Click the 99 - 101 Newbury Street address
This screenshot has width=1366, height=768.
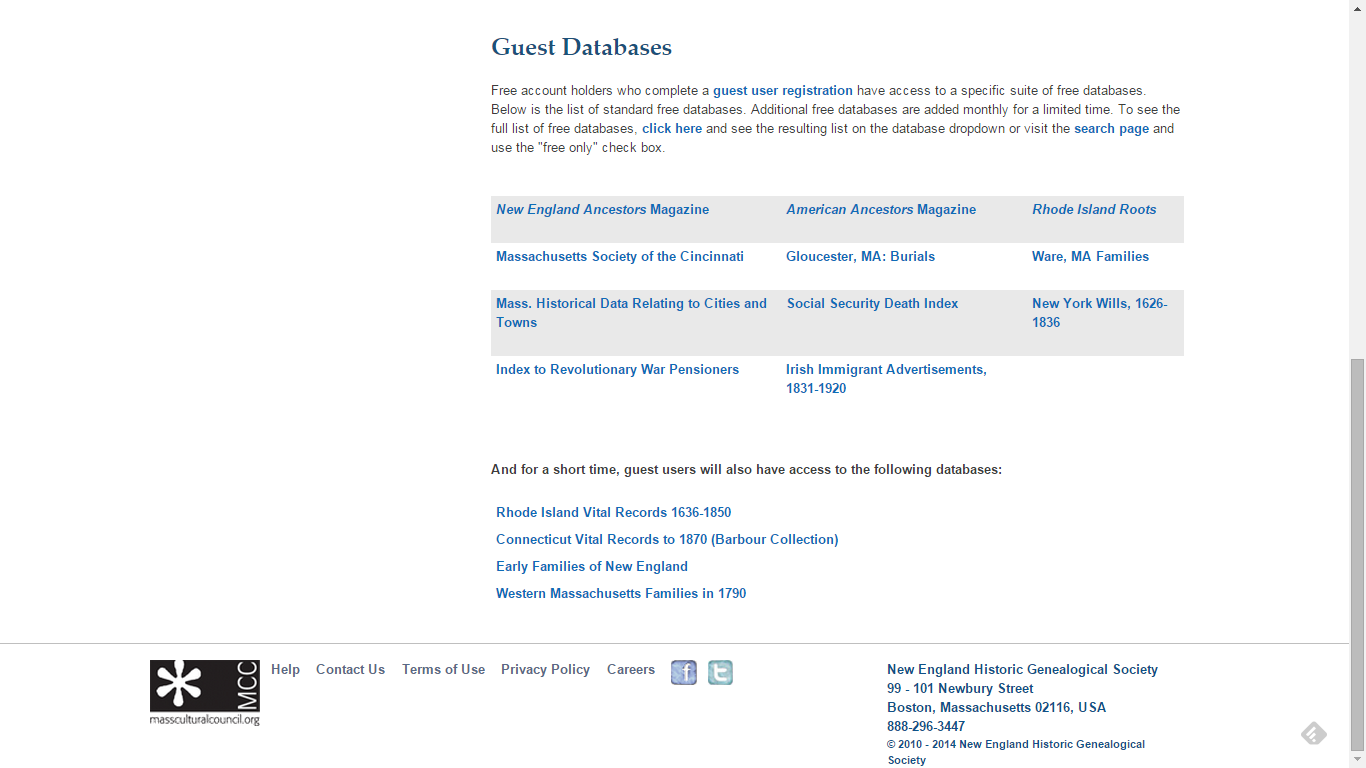[960, 688]
